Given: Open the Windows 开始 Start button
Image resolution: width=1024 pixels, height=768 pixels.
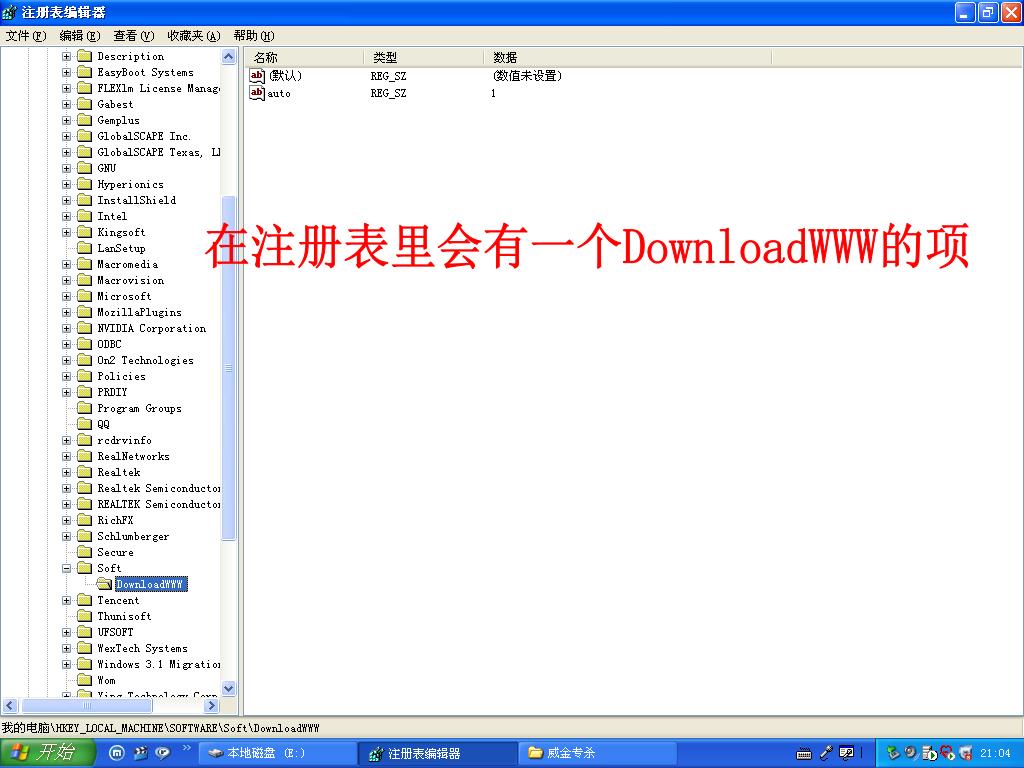Looking at the screenshot, I should [x=48, y=753].
